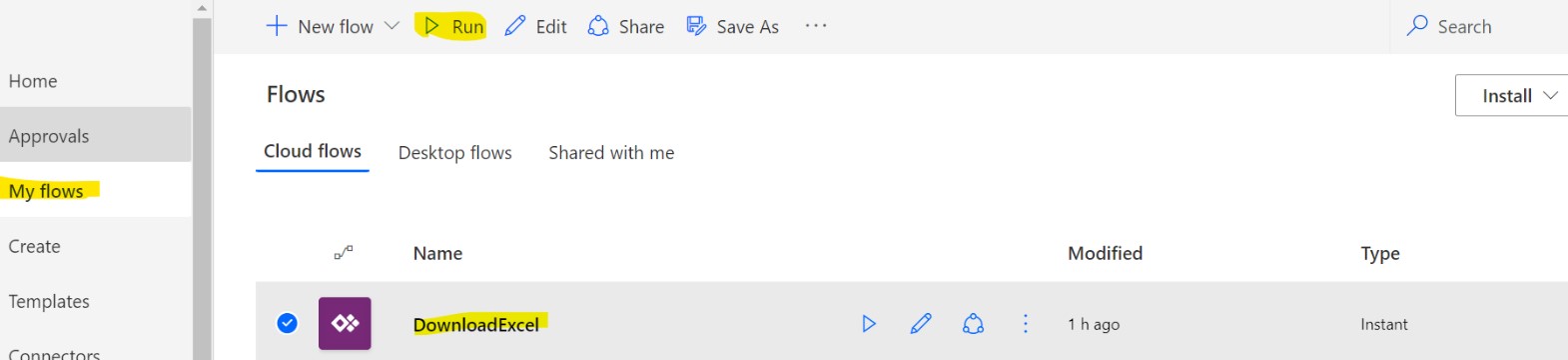Screen dimensions: 1568x360
Task: Uncheck the DownloadExcel row selection checkbox
Action: (287, 323)
